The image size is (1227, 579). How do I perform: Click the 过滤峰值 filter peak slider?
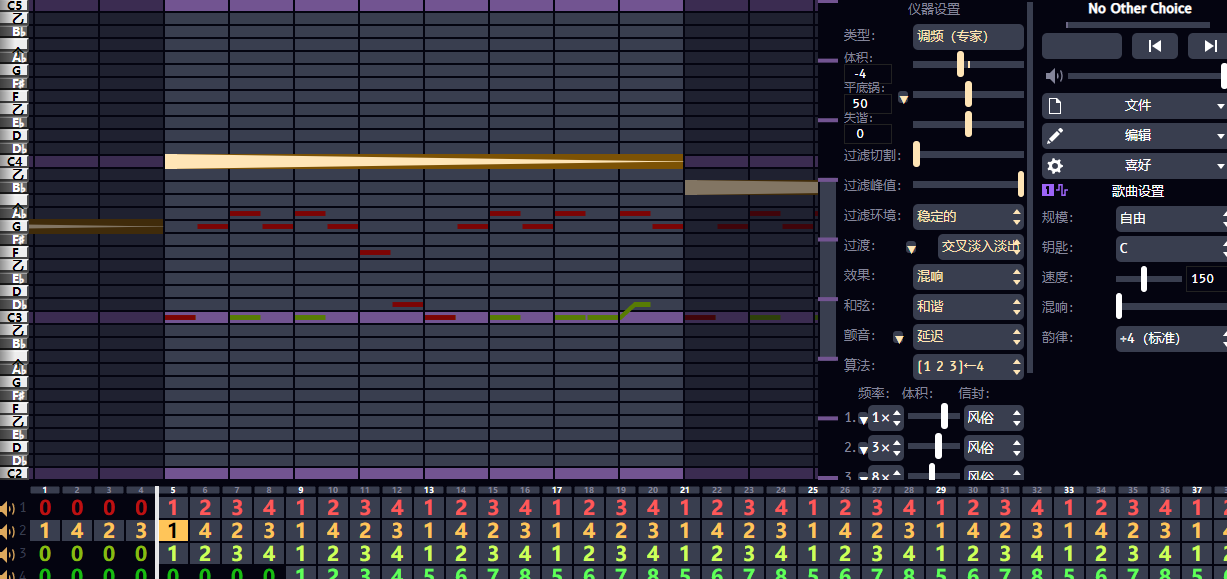pyautogui.click(x=968, y=185)
